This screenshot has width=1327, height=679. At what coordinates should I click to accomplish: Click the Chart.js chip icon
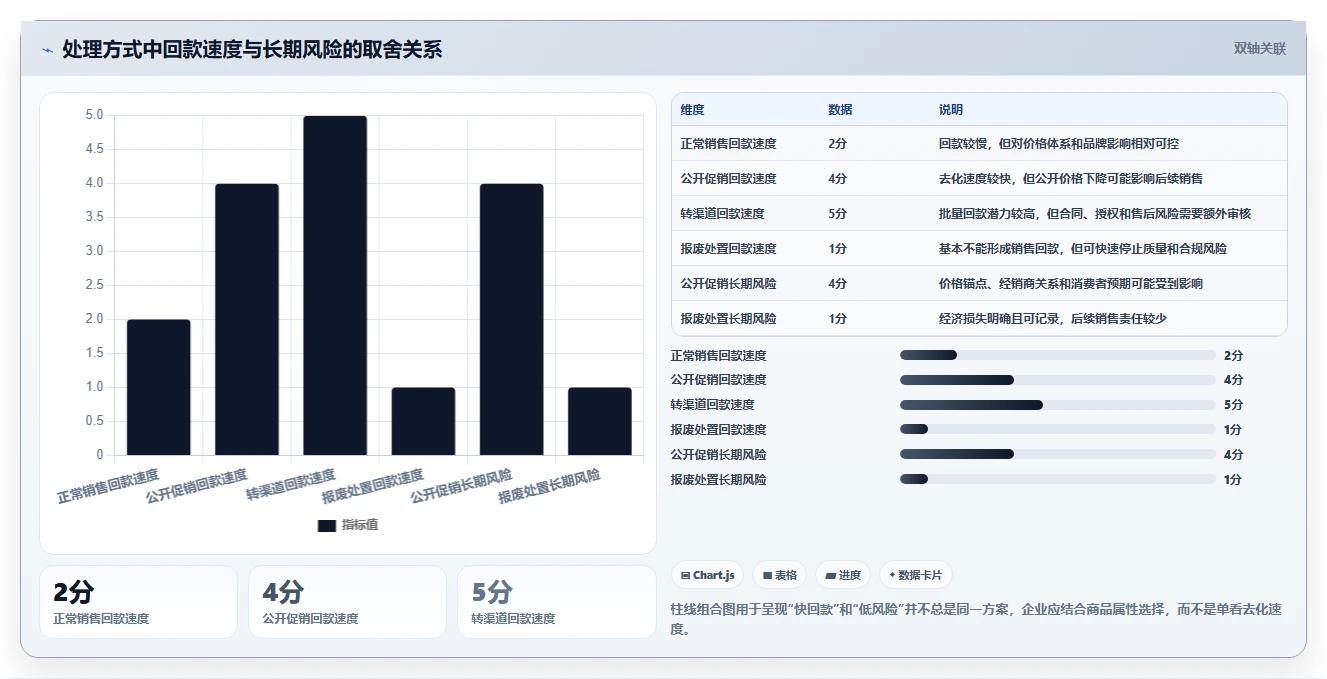coord(685,575)
